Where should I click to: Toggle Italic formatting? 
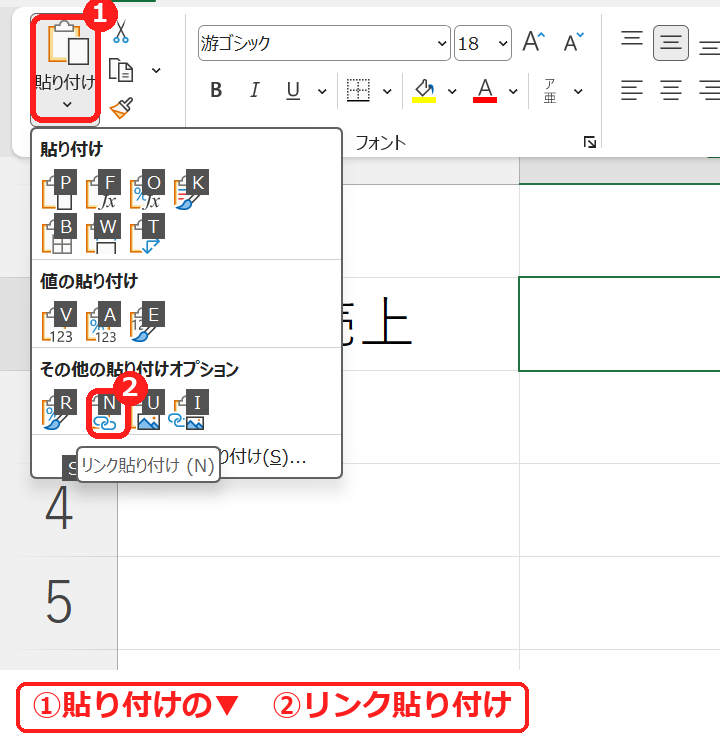point(255,90)
